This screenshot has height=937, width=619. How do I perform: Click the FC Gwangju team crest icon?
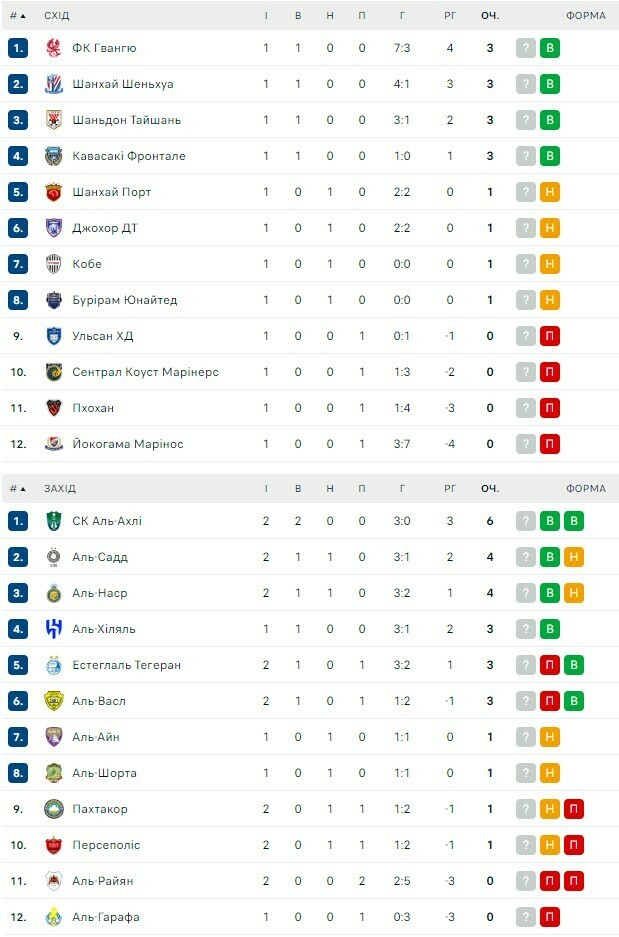click(x=54, y=48)
